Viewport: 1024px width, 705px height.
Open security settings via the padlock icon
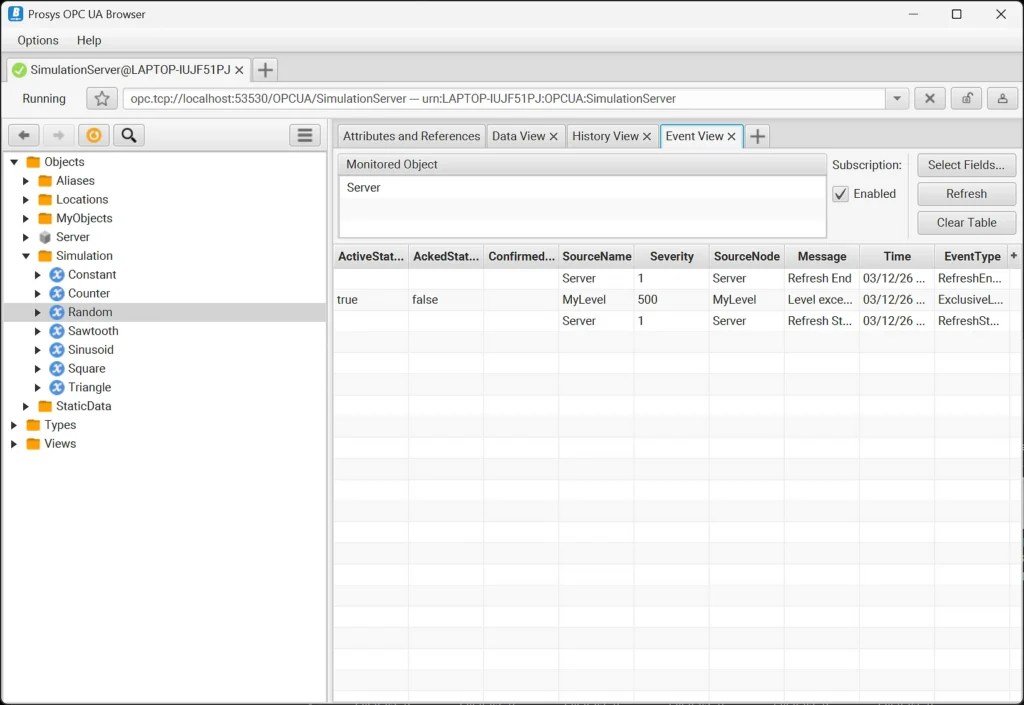pyautogui.click(x=965, y=98)
